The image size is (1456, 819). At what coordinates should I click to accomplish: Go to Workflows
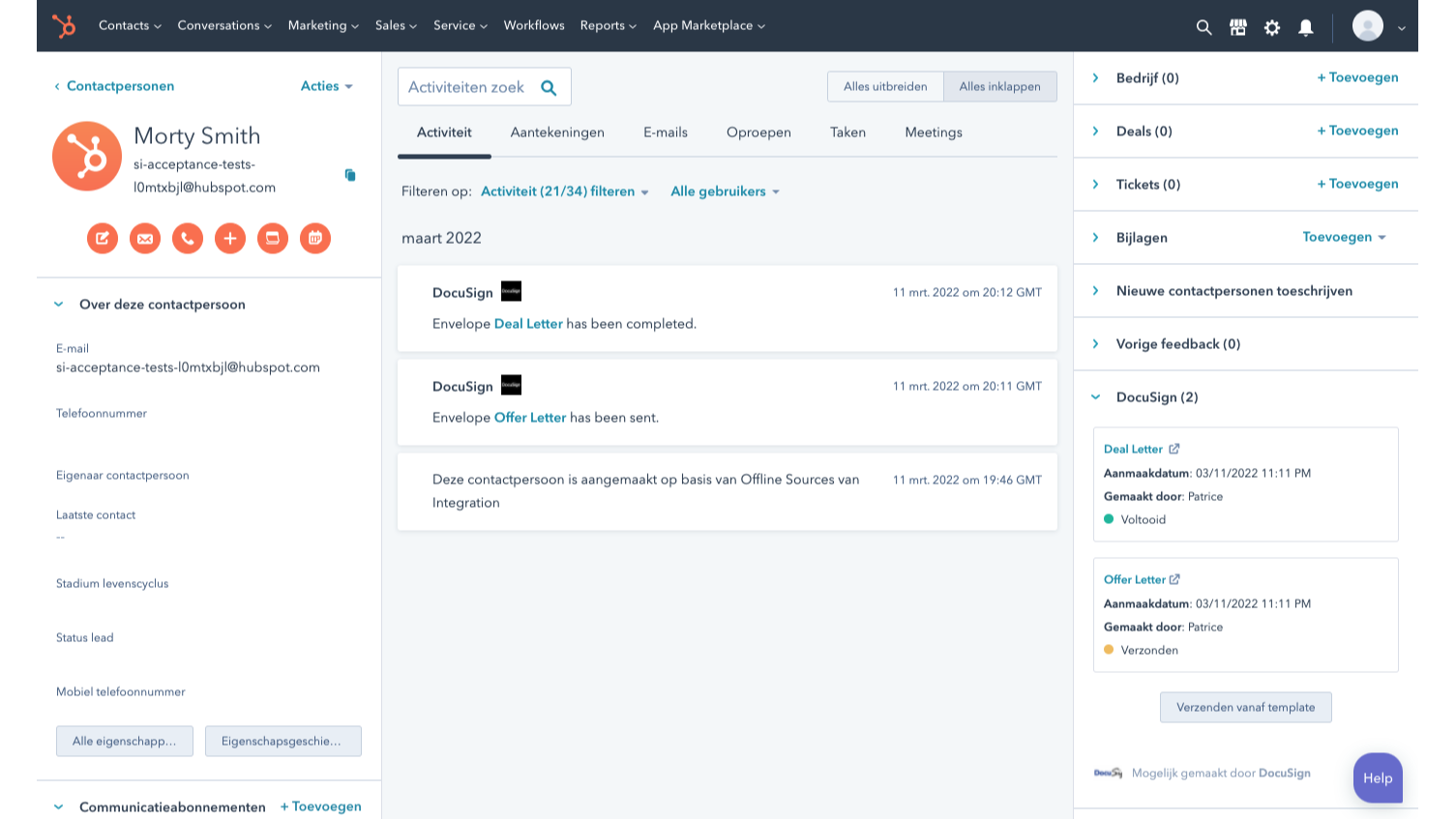click(x=534, y=26)
